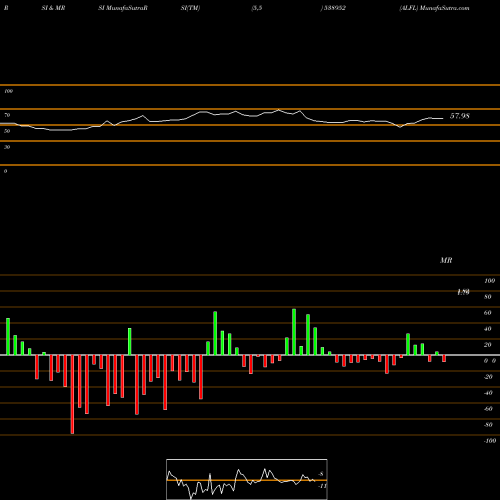Click the 100 label on the RSI axis
The width and height of the screenshot is (500, 500).
click(x=8, y=91)
